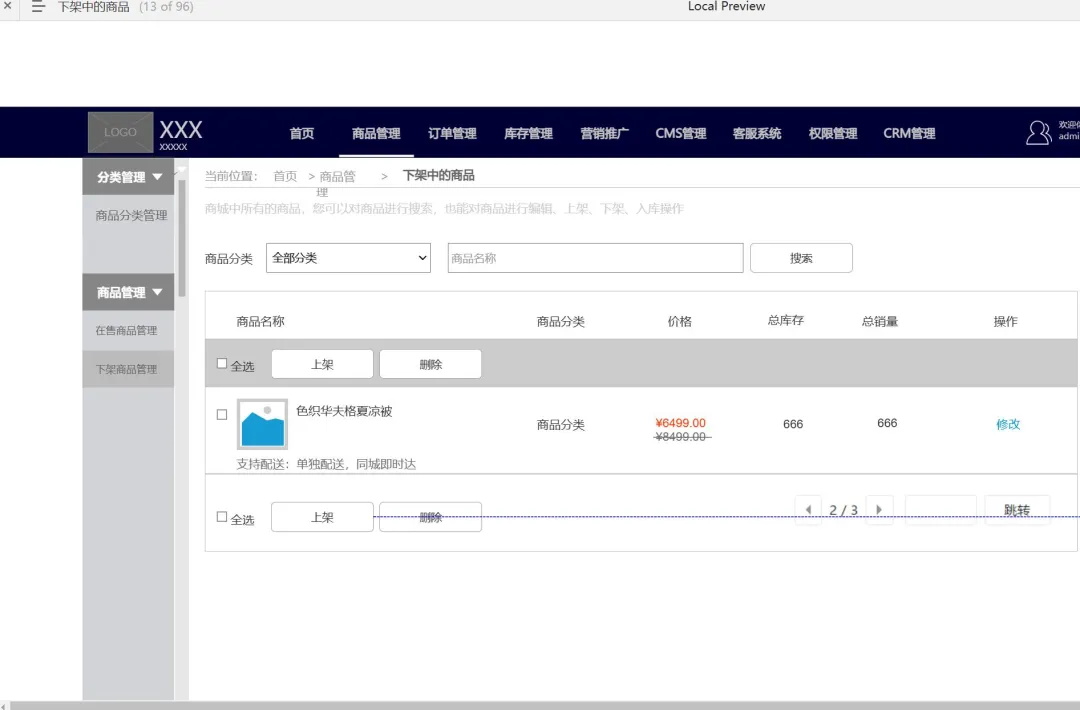Click the 总销量 column header
This screenshot has width=1080, height=710.
[x=880, y=322]
